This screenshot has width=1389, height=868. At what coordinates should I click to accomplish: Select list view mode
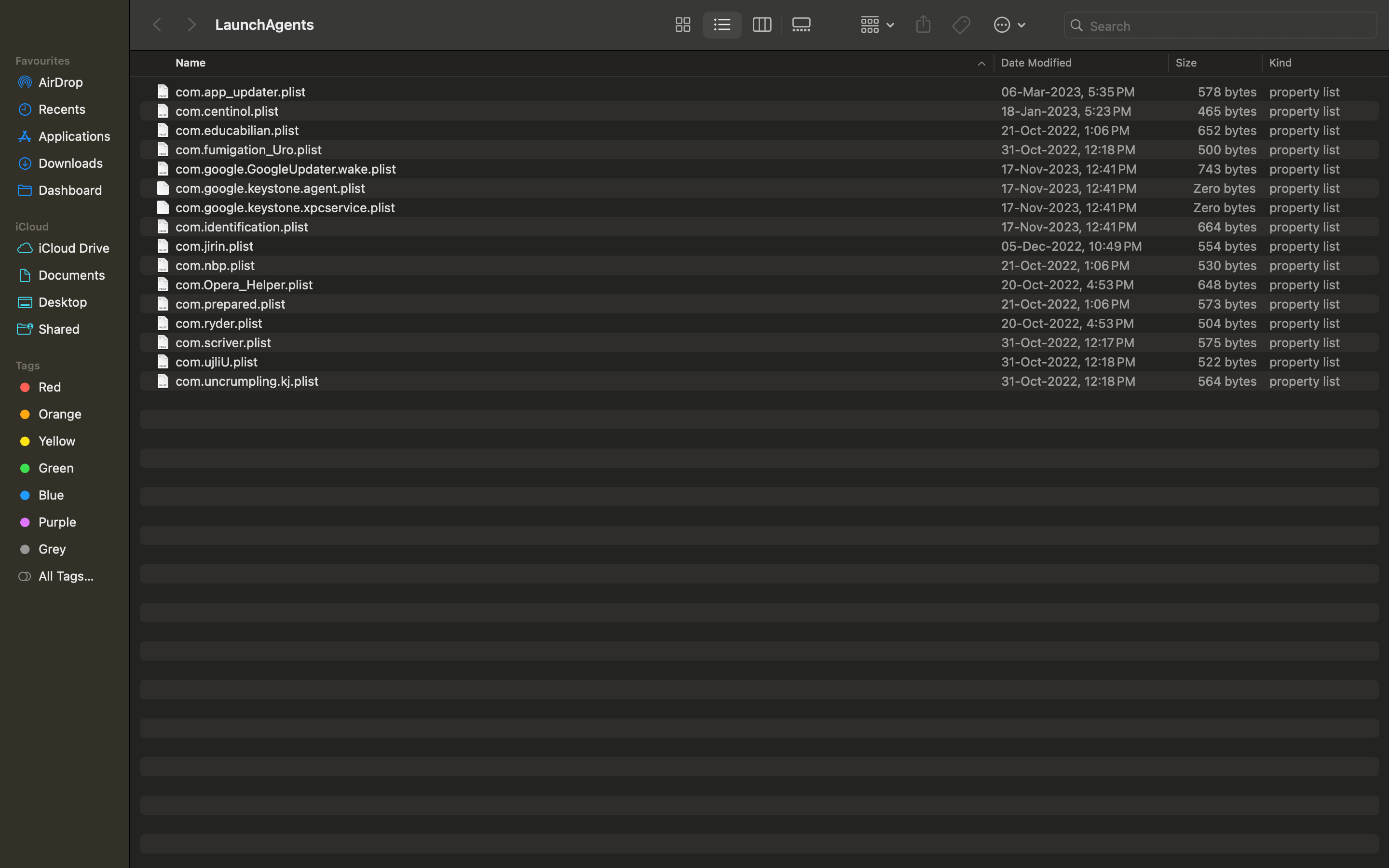[722, 25]
